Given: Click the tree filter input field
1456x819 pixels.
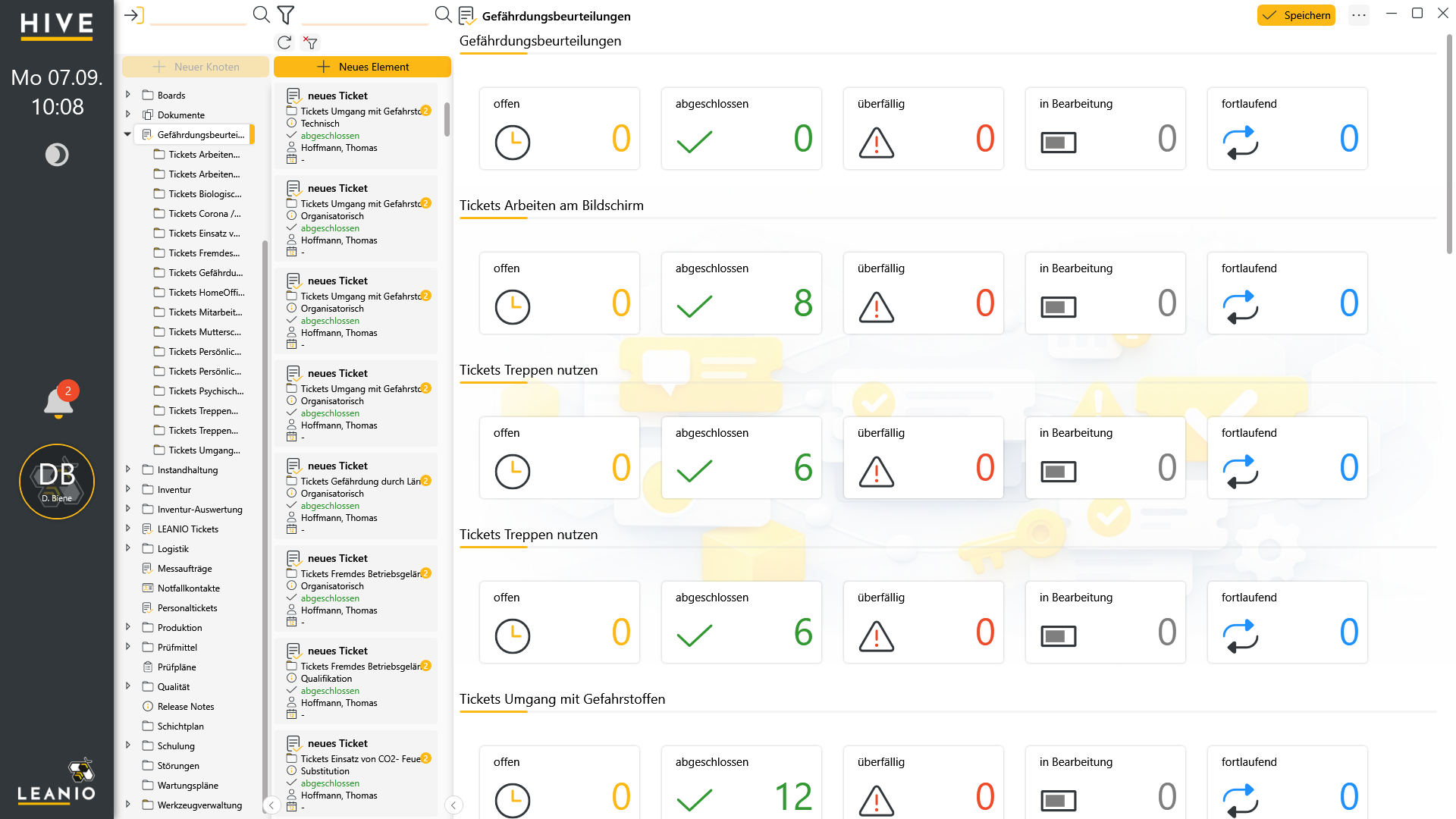Looking at the screenshot, I should click(199, 15).
